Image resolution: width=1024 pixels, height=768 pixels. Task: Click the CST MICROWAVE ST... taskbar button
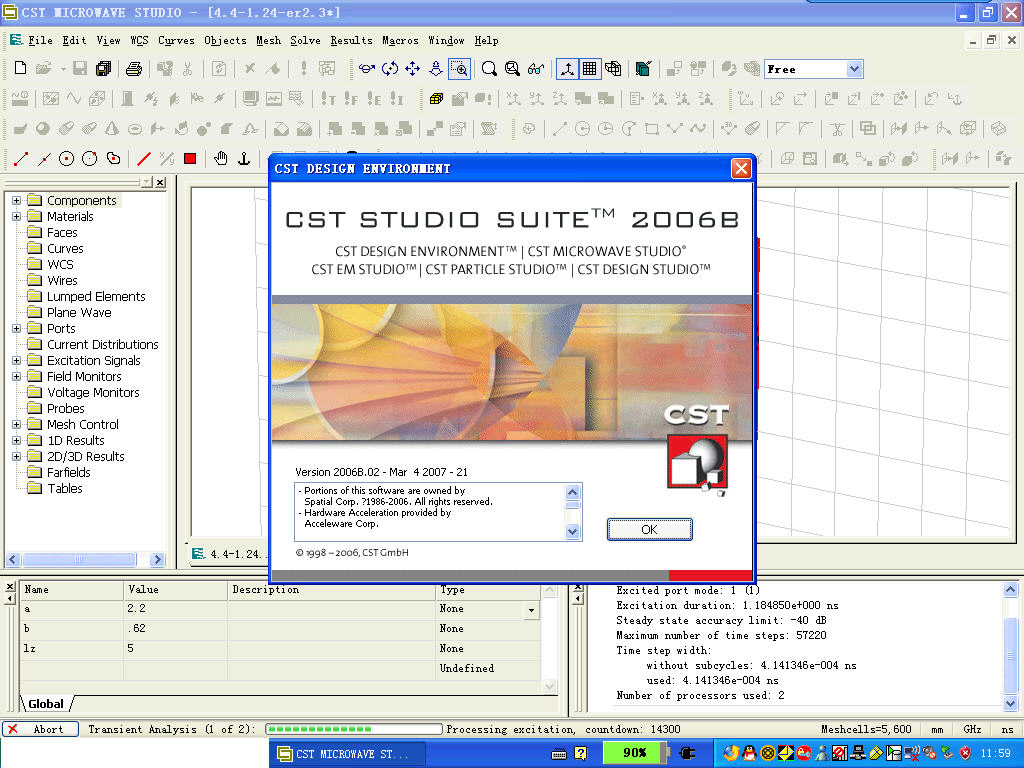point(347,754)
